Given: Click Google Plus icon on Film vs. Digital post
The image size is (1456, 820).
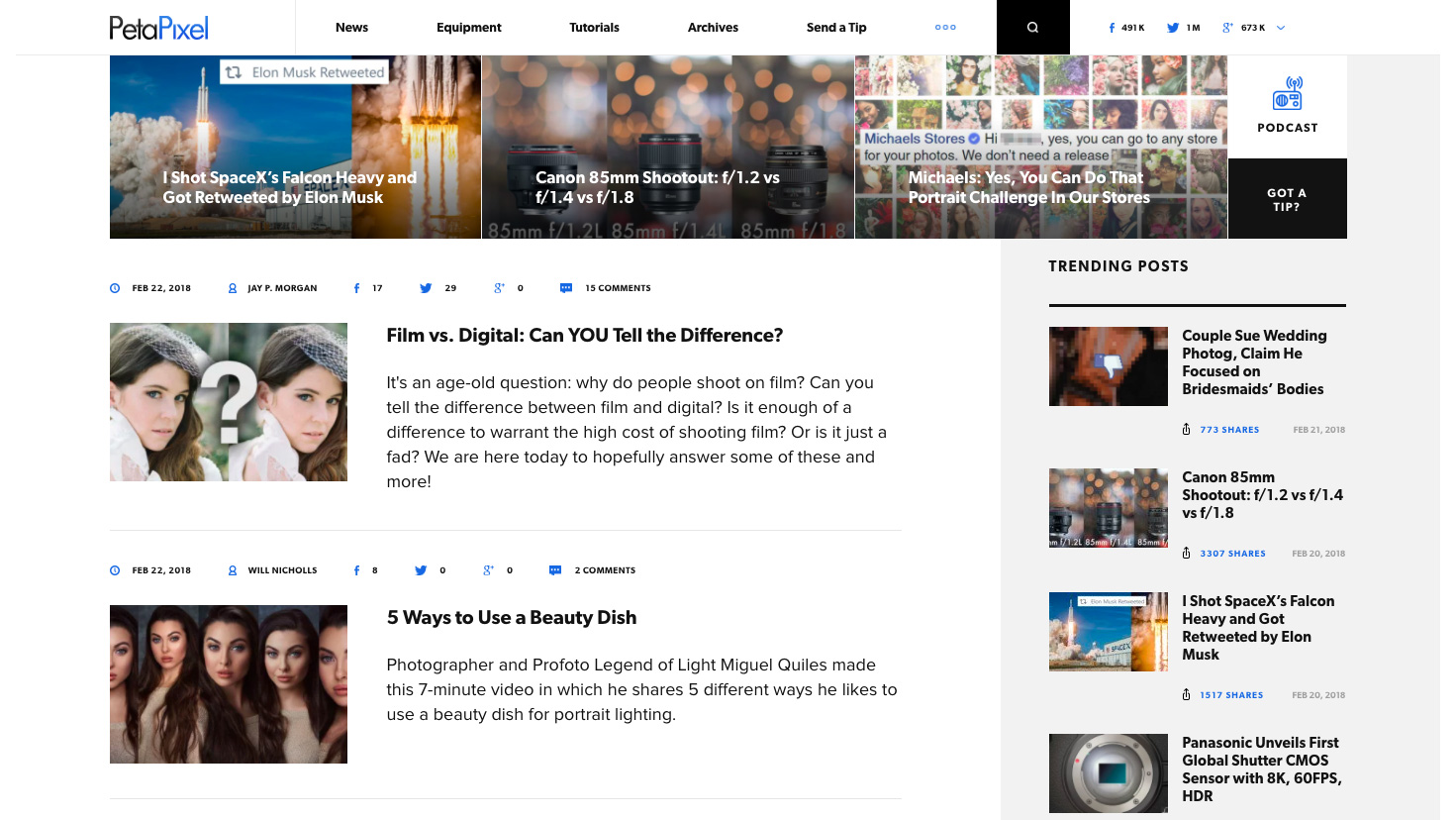Looking at the screenshot, I should coord(500,288).
